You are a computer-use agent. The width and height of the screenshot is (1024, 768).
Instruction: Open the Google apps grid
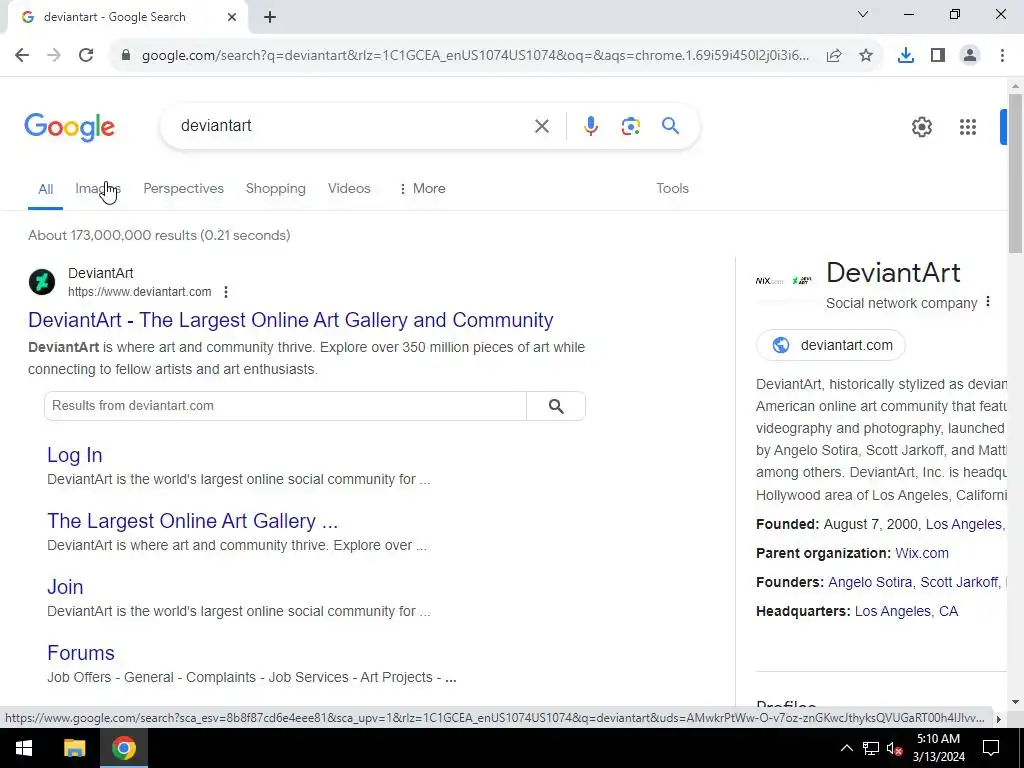(x=968, y=127)
